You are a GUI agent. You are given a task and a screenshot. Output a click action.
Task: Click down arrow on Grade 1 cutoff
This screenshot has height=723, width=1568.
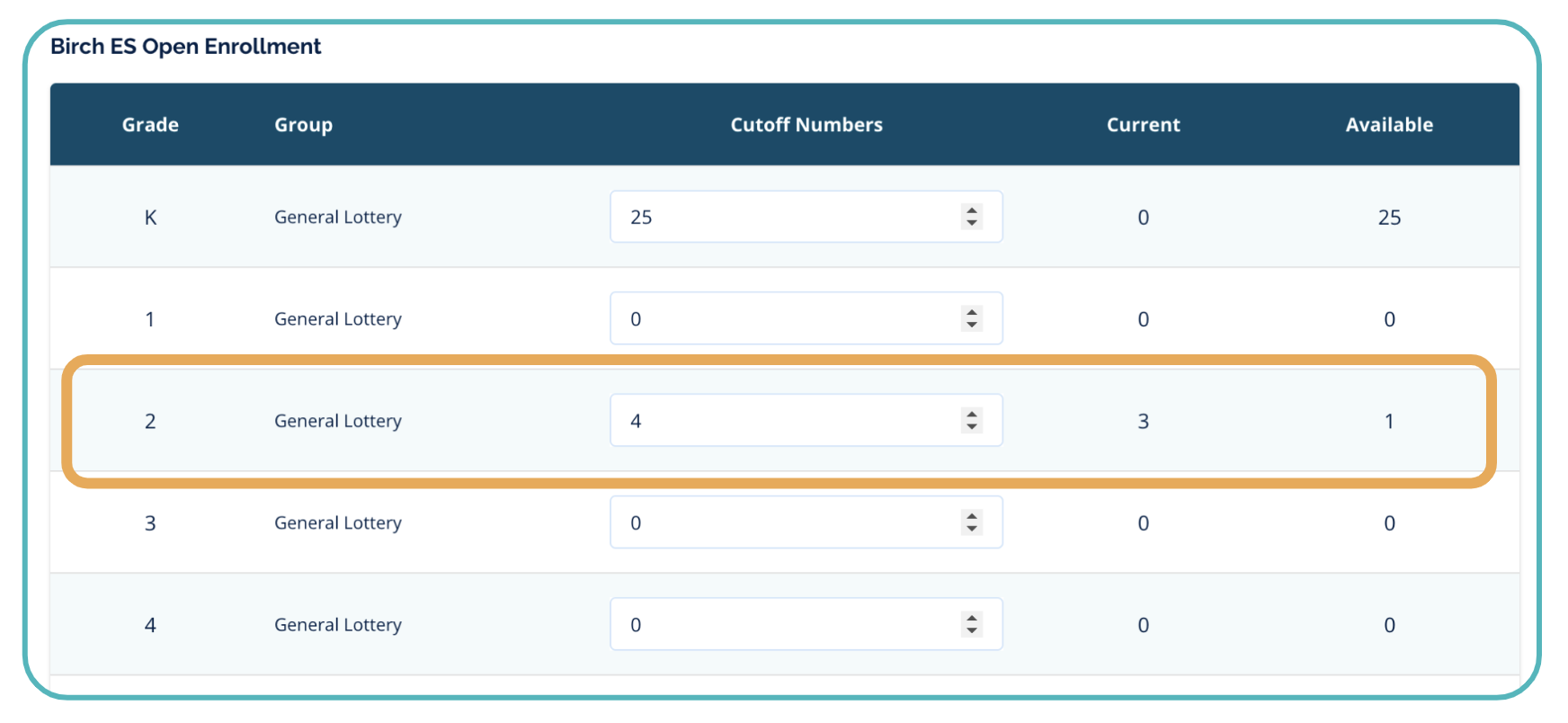(x=971, y=324)
